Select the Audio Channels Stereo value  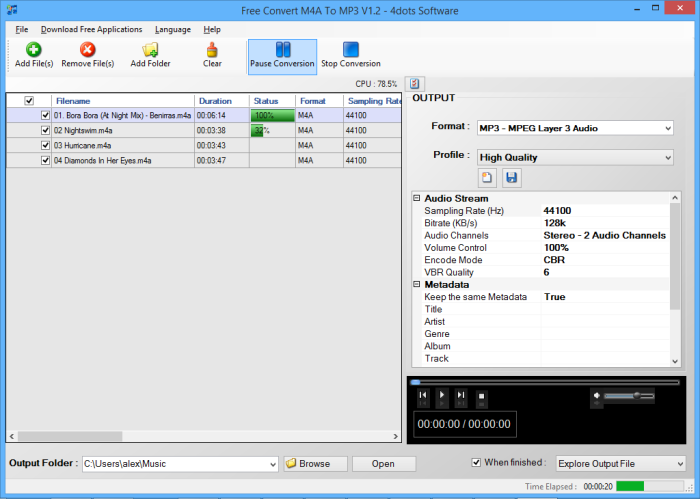click(604, 235)
